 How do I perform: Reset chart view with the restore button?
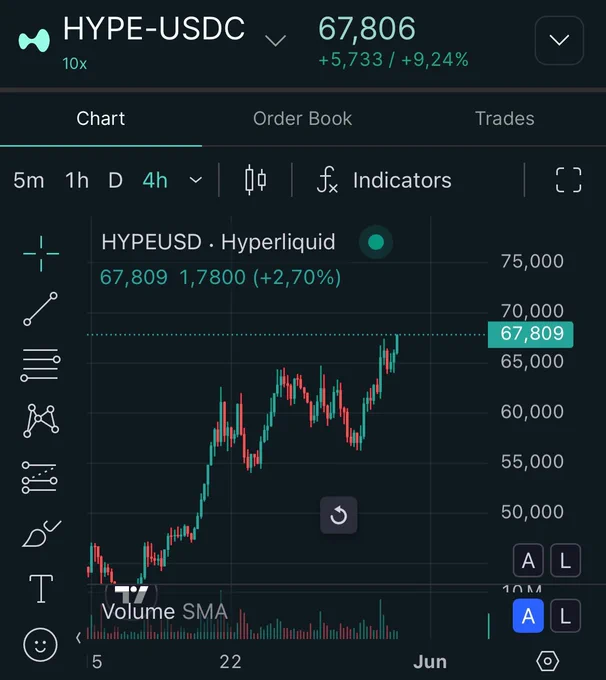point(338,515)
